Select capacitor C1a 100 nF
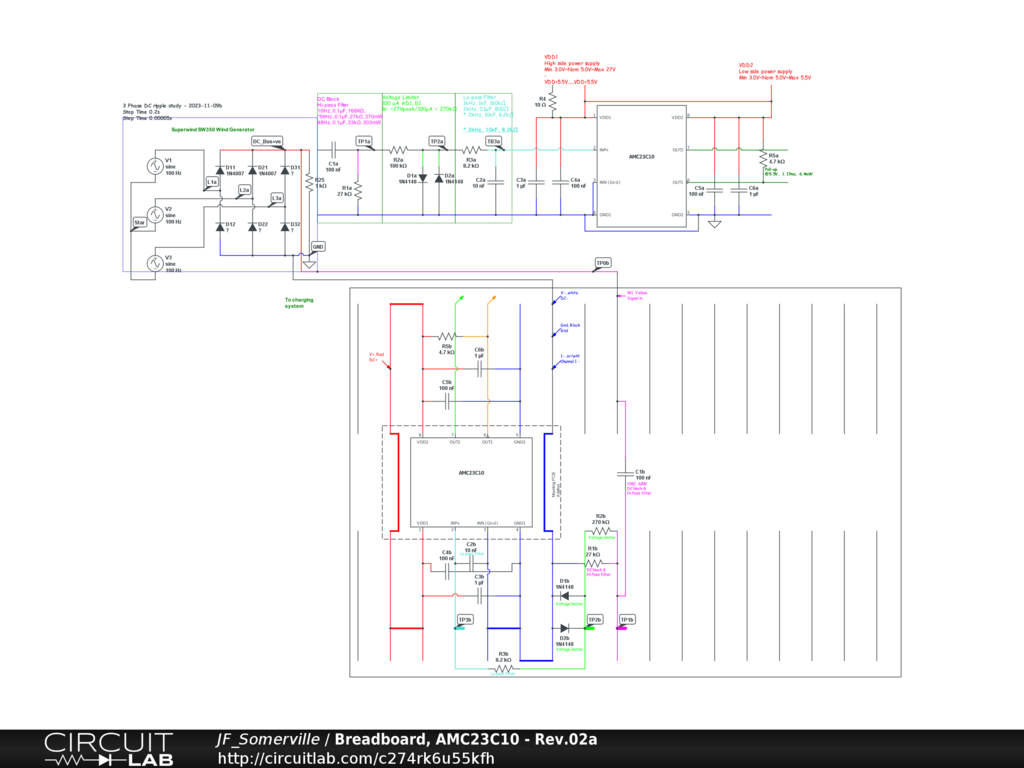The height and width of the screenshot is (768, 1024). pyautogui.click(x=333, y=149)
